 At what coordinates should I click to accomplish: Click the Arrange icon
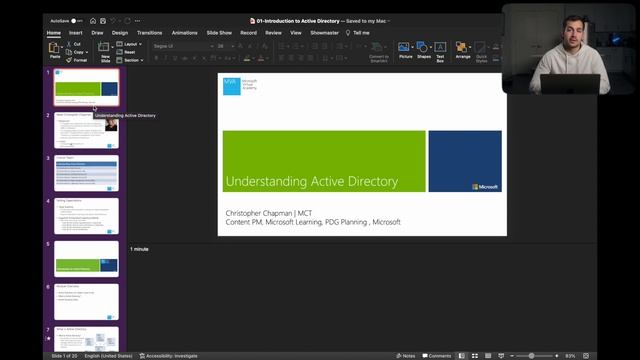462,47
